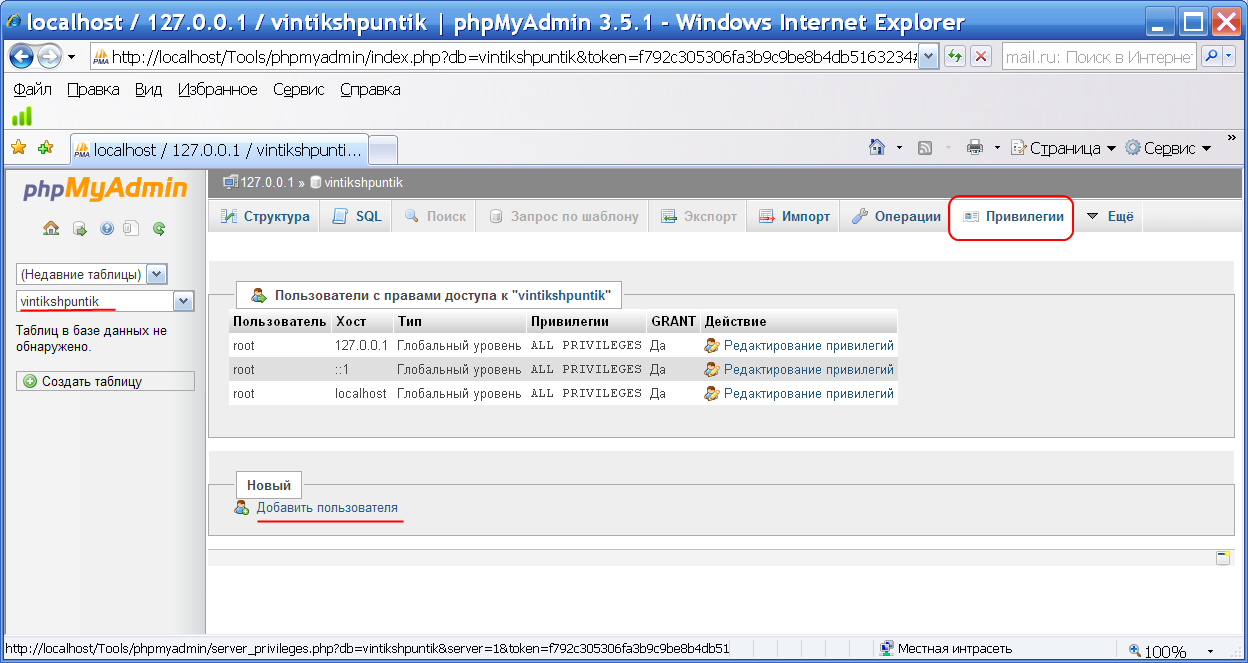Click ALL PRIVILEGES in the localhost row

[586, 393]
